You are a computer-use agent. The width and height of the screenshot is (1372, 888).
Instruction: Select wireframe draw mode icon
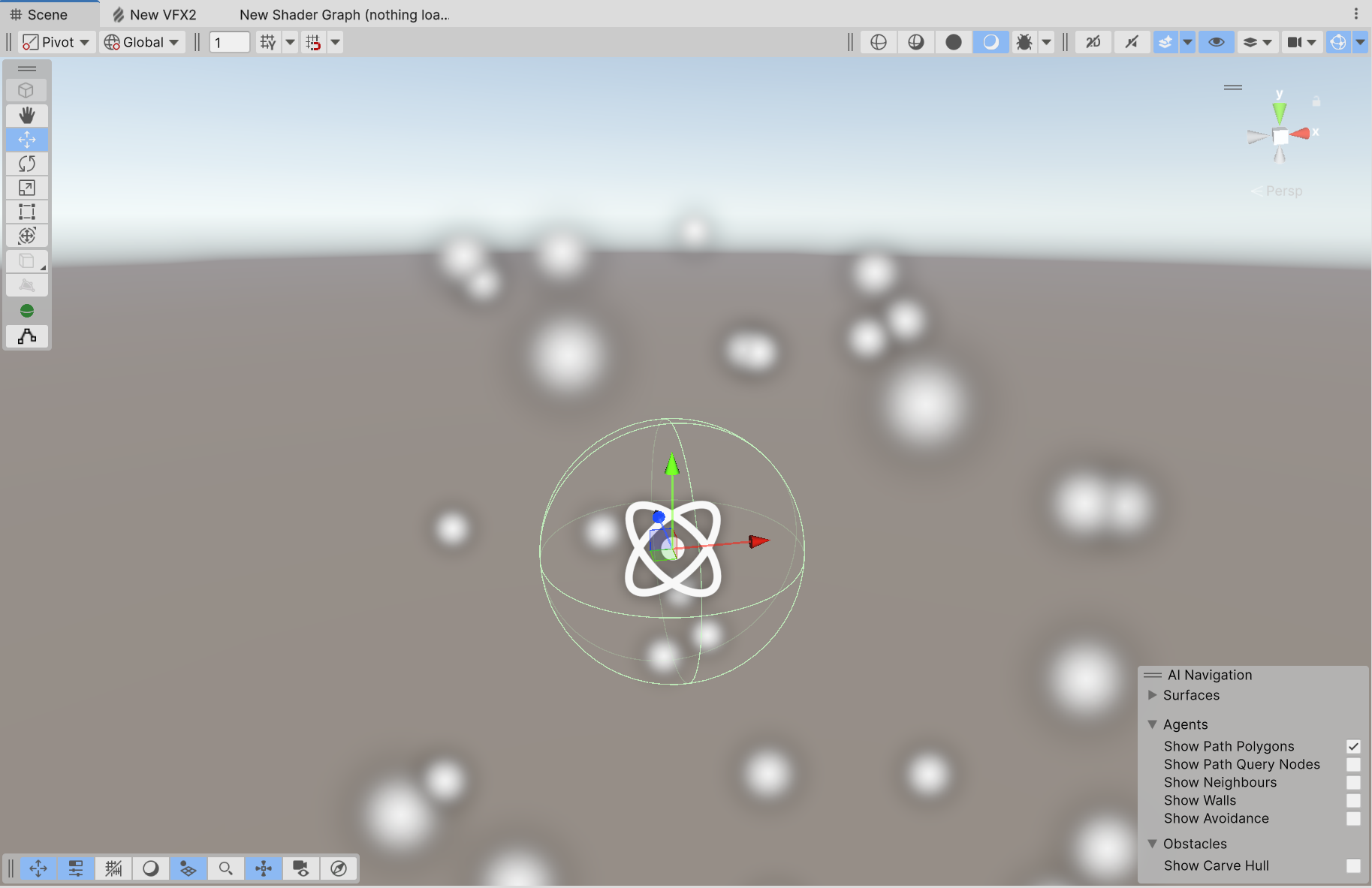(x=879, y=42)
